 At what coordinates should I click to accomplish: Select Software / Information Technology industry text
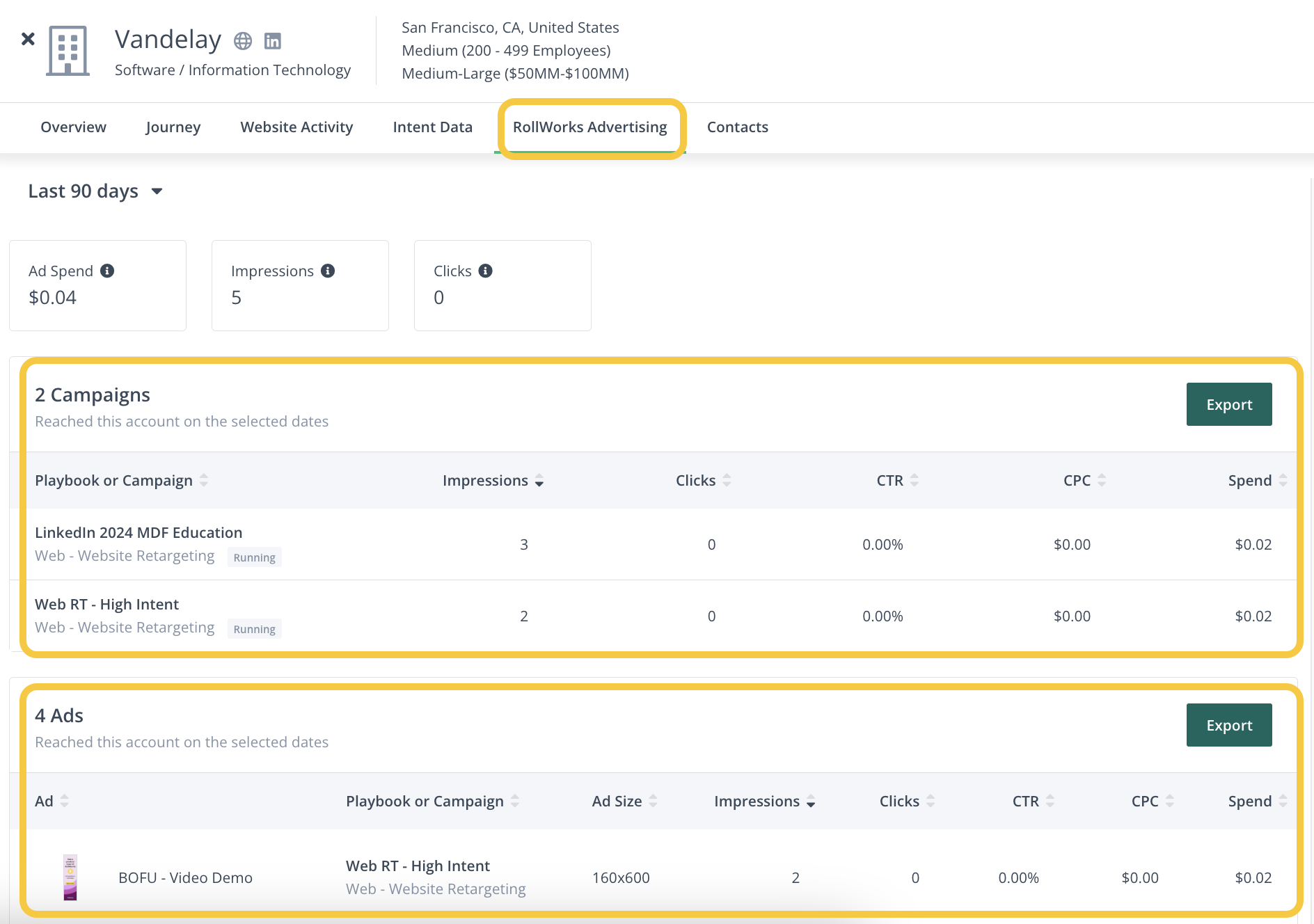pos(232,70)
